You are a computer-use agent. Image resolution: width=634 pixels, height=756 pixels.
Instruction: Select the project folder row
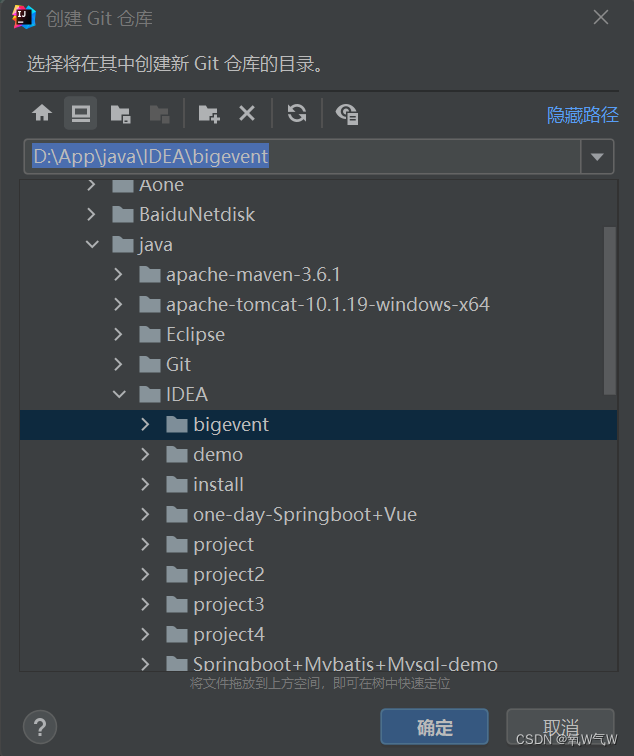(x=318, y=544)
